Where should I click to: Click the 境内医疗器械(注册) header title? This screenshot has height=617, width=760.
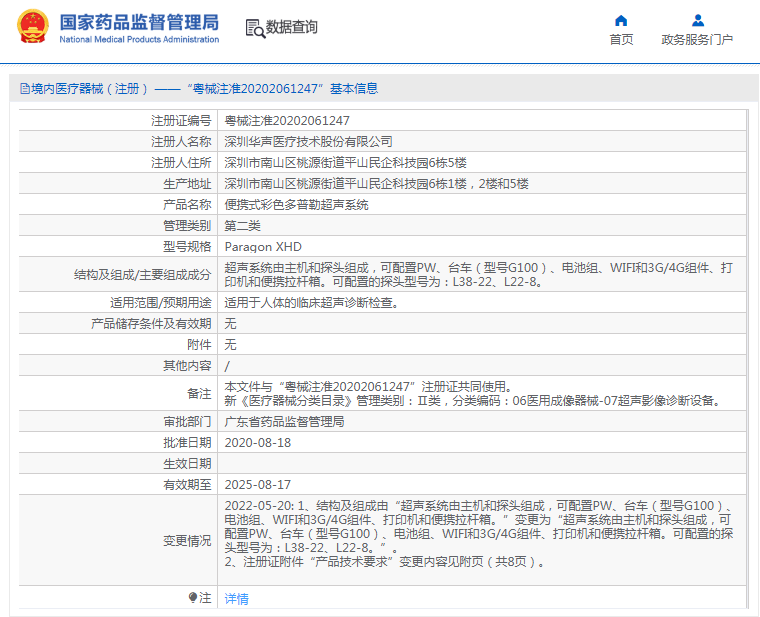tap(199, 89)
